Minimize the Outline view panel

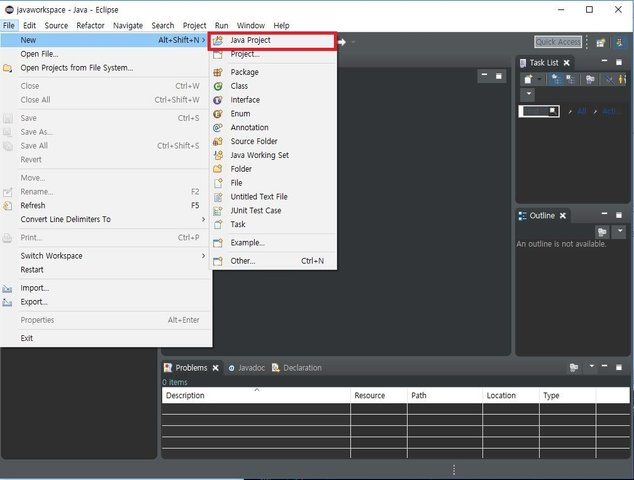(x=604, y=214)
